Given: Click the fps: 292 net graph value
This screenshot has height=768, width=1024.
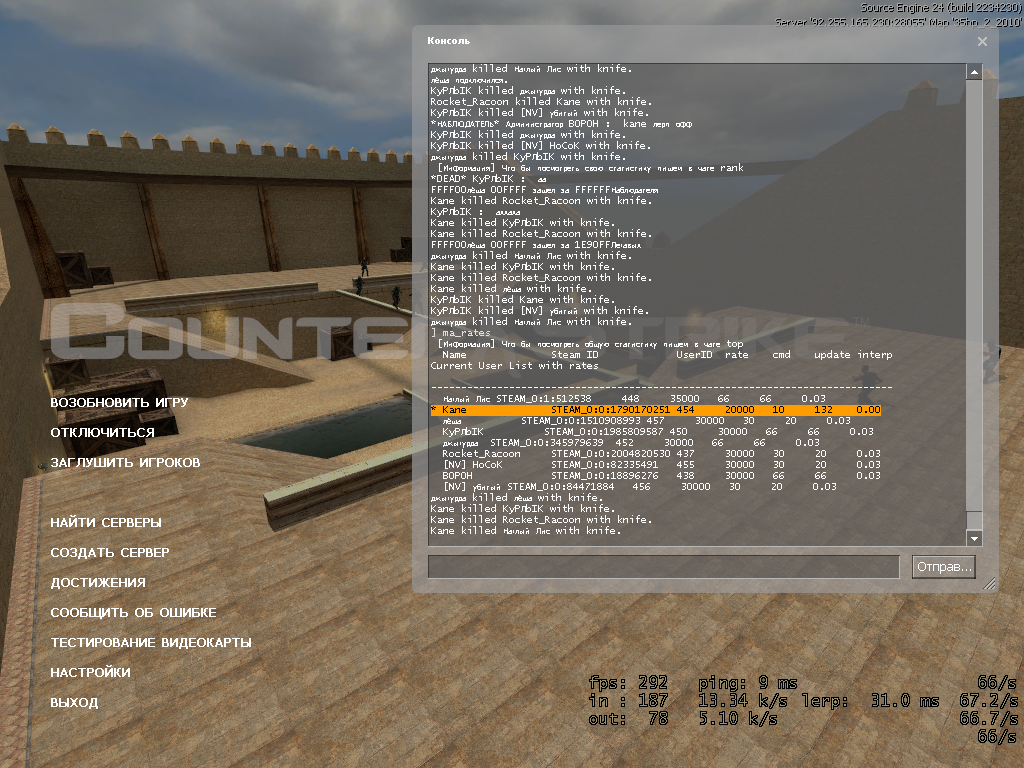Looking at the screenshot, I should point(628,683).
